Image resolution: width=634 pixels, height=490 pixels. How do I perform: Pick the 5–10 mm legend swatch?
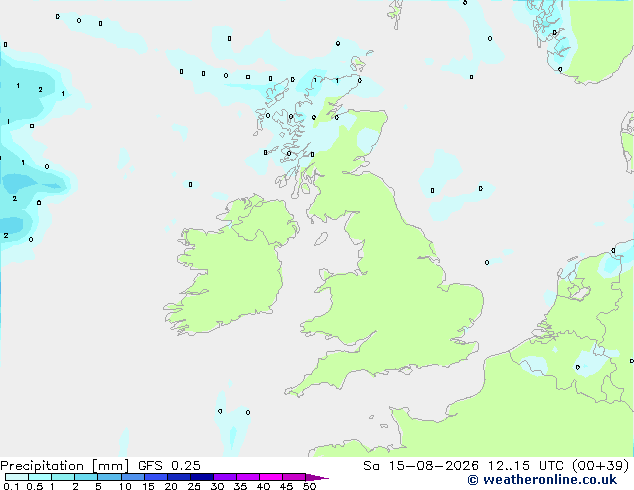pos(109,477)
